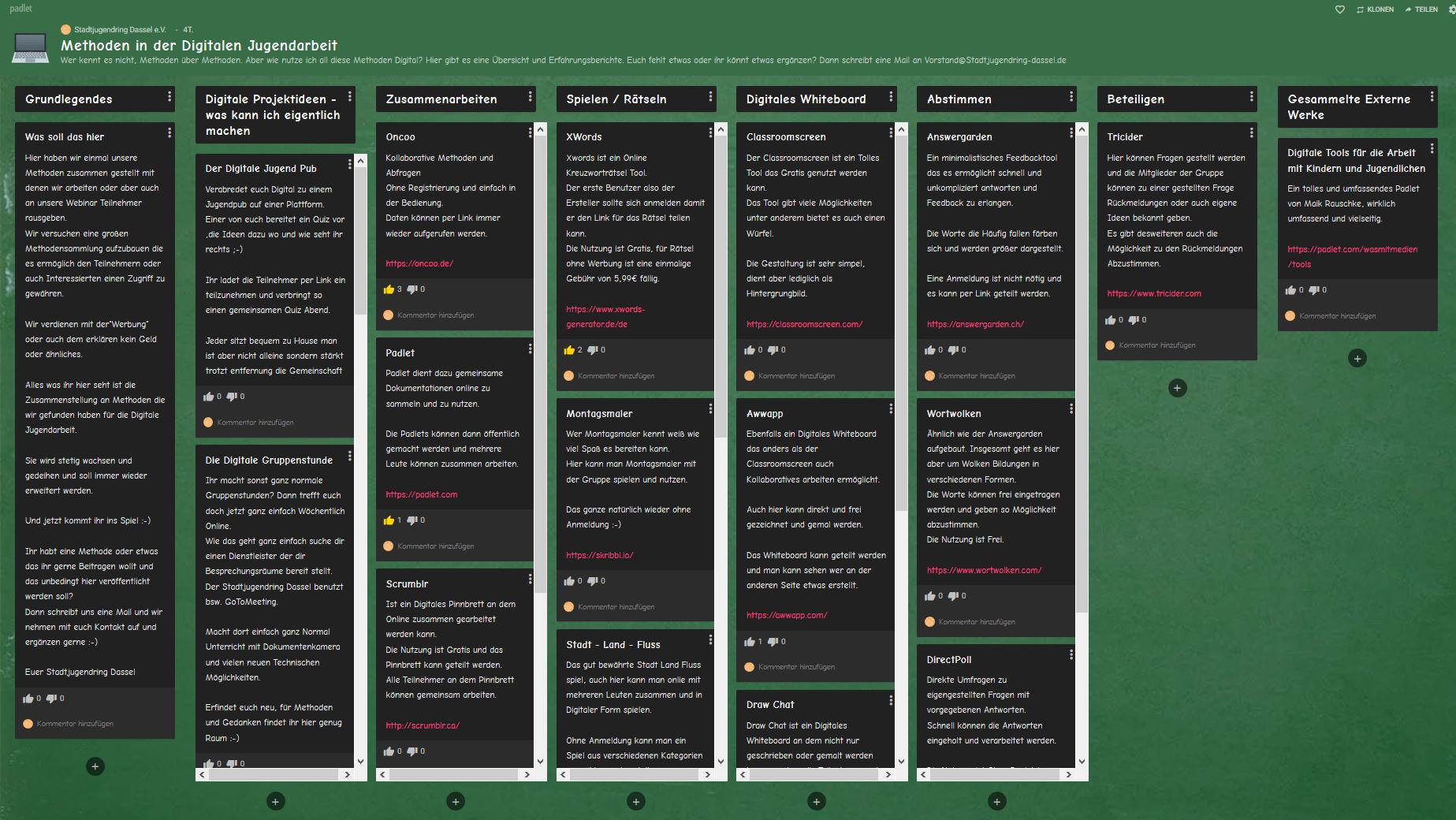Open Digitale Projektideen column options menu
Screen dimensions: 1456x820
(x=350, y=96)
